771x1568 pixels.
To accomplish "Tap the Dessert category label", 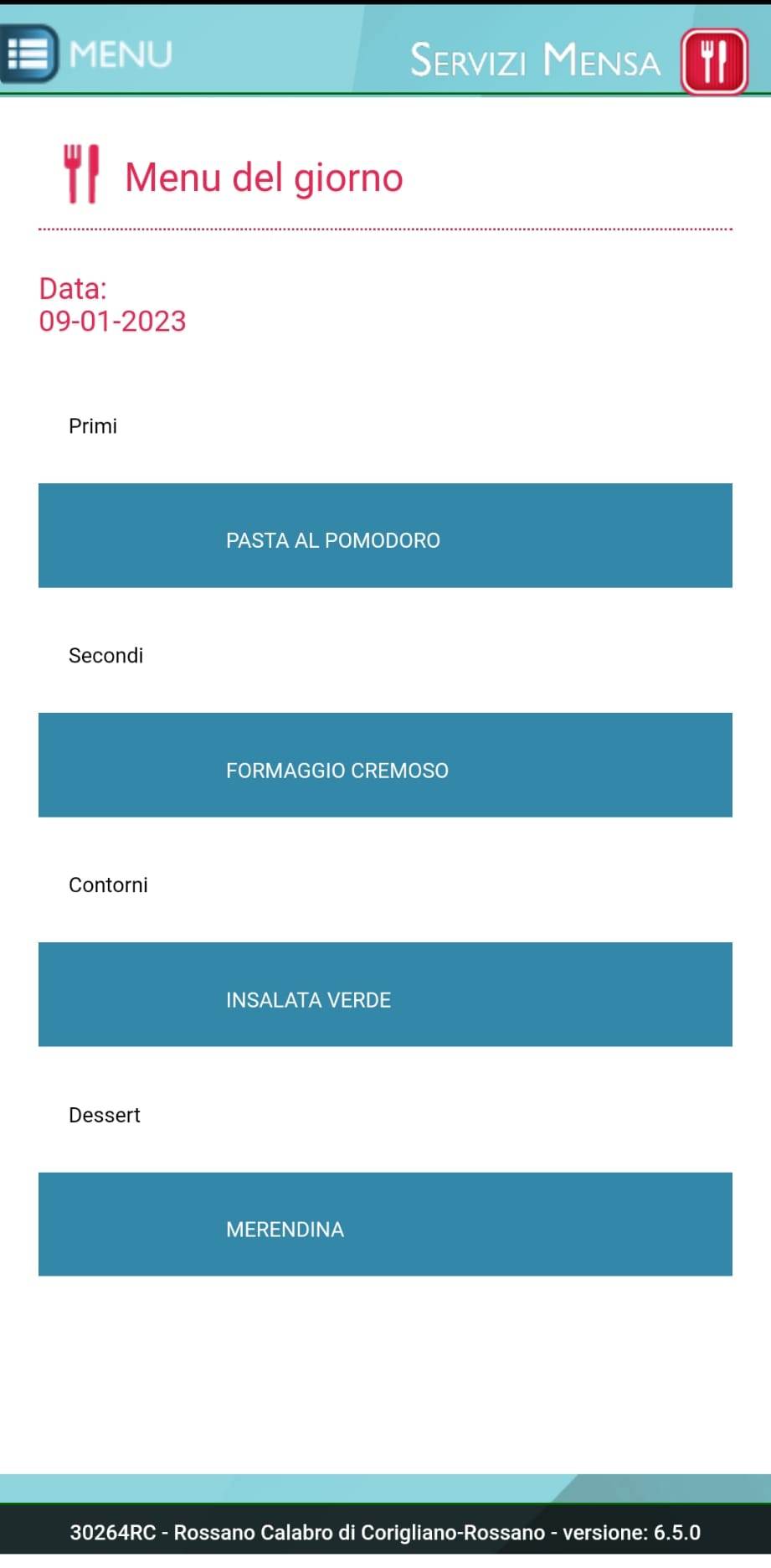I will [105, 1115].
